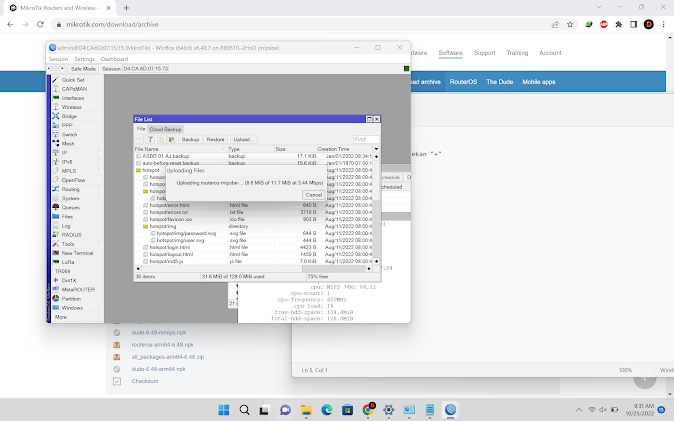Open Files in the WinBox sidebar
The image size is (674, 421).
[67, 216]
